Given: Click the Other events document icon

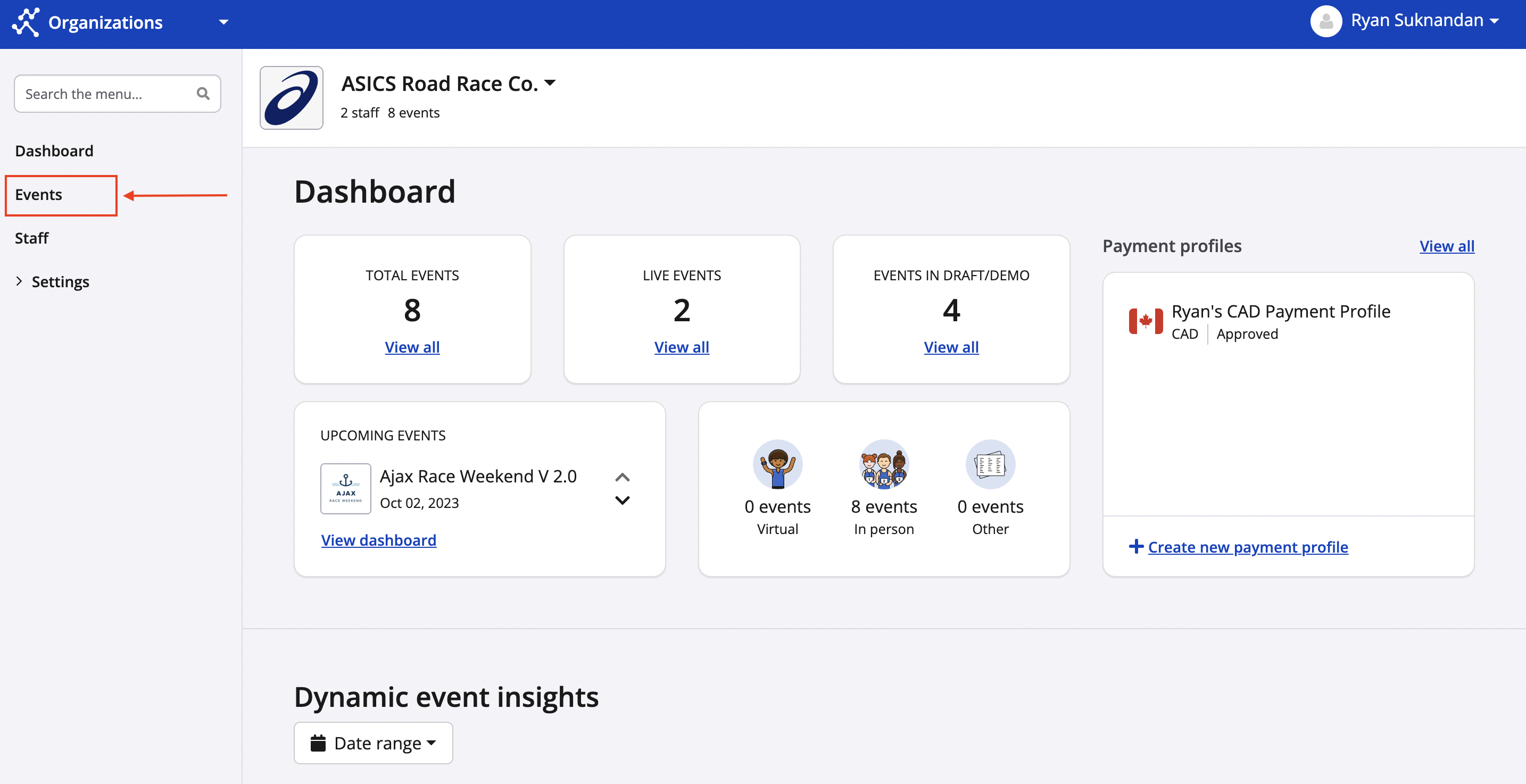Looking at the screenshot, I should click(x=991, y=464).
